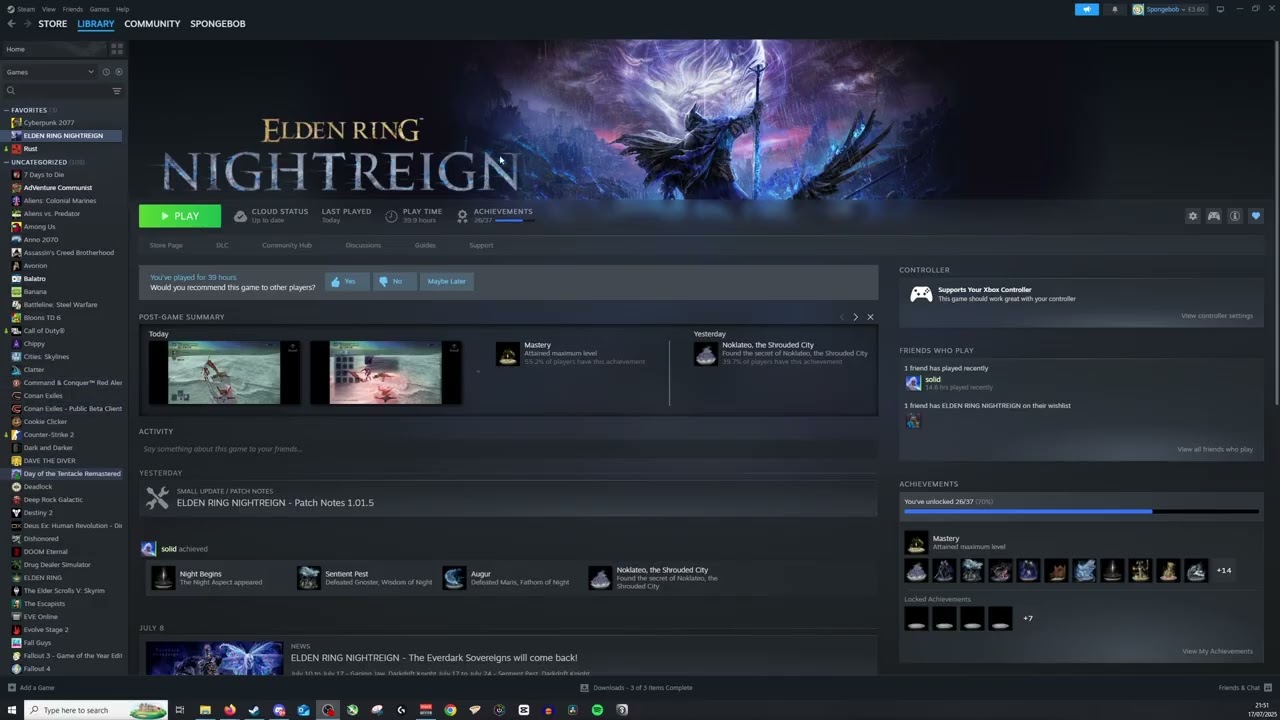
Task: Open the DLC link
Action: coord(222,245)
